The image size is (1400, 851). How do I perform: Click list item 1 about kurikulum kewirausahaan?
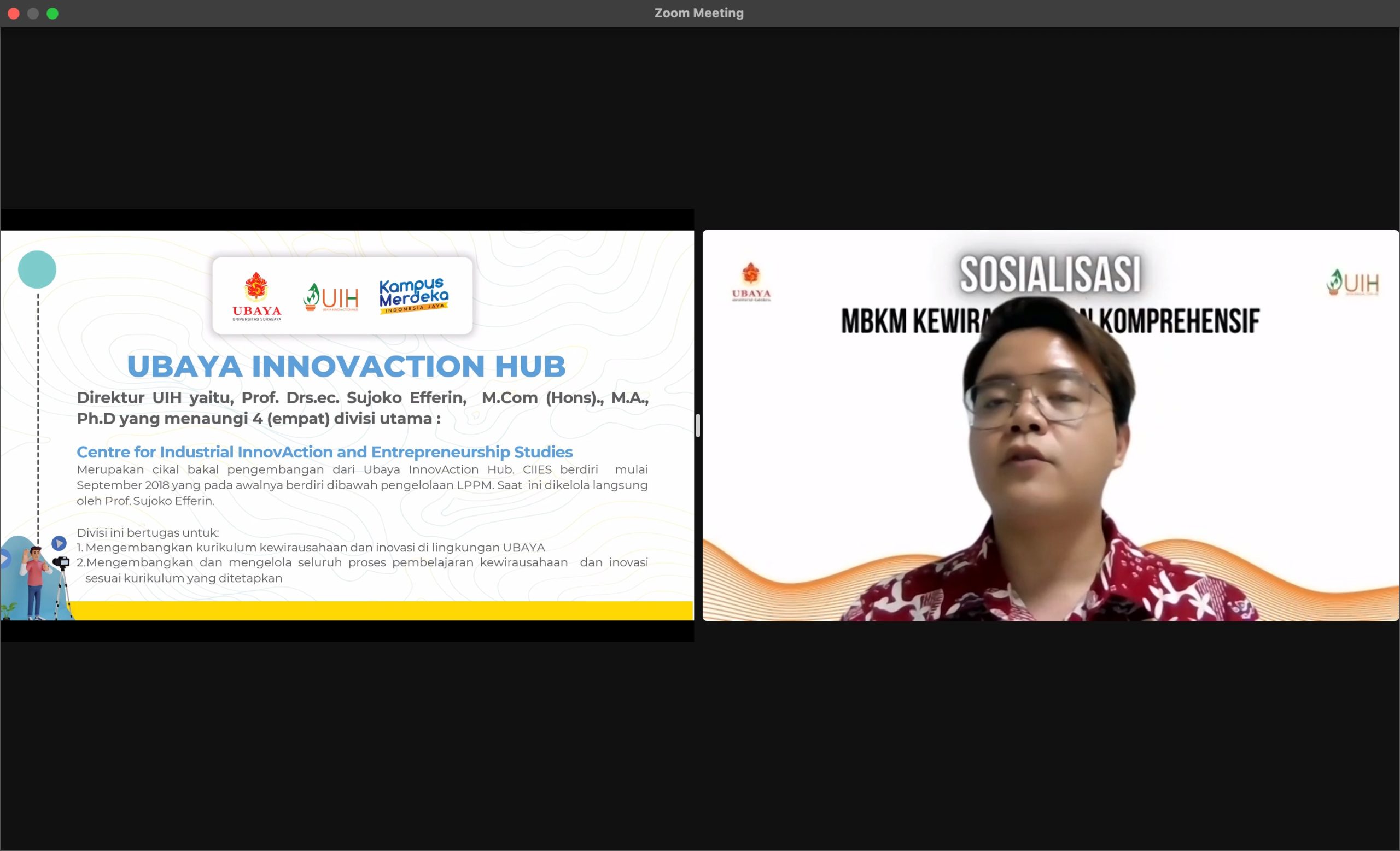click(311, 547)
